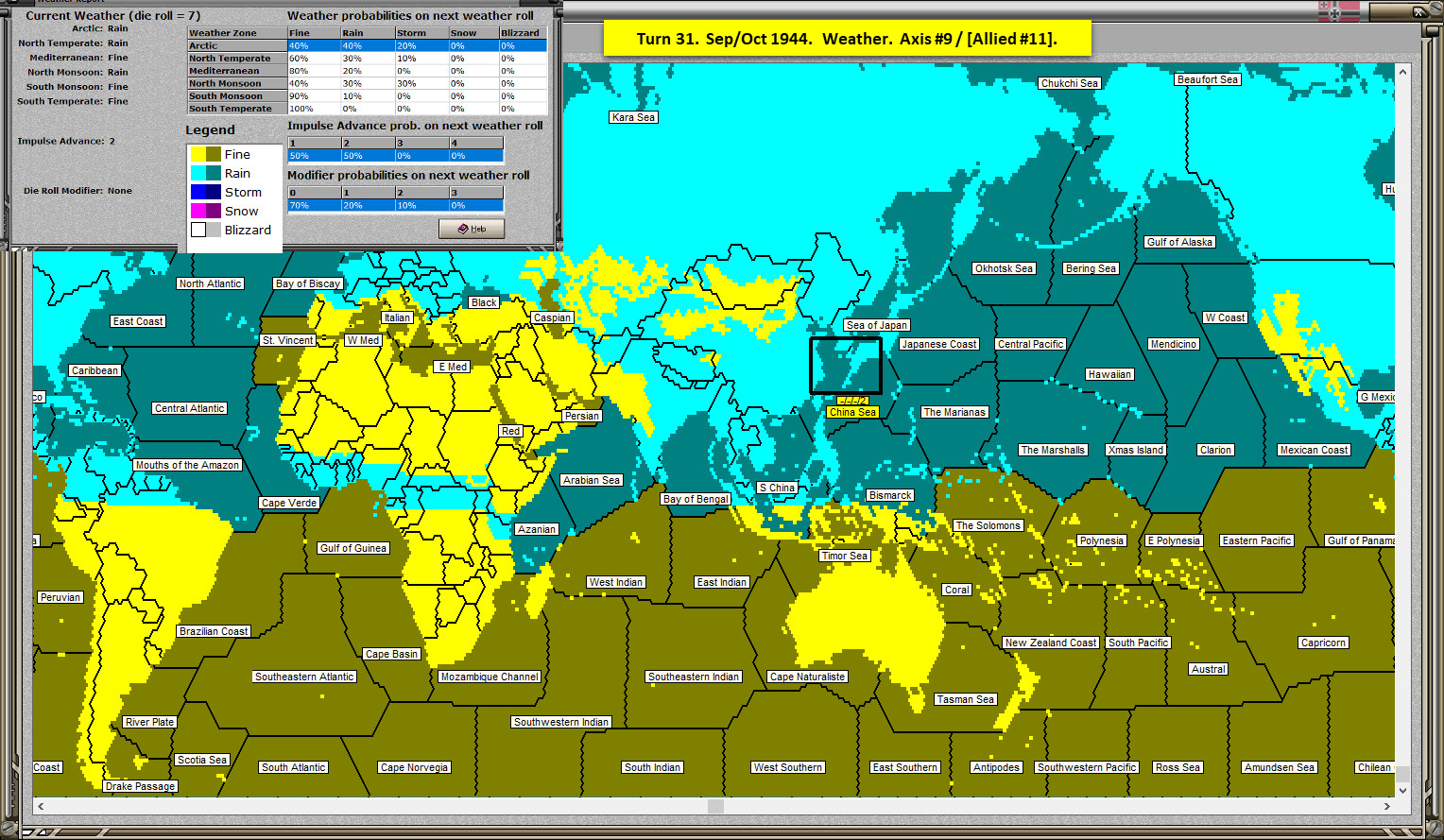
Task: Click the left arrow of the map's horizontal scrollbar
Action: (40, 806)
